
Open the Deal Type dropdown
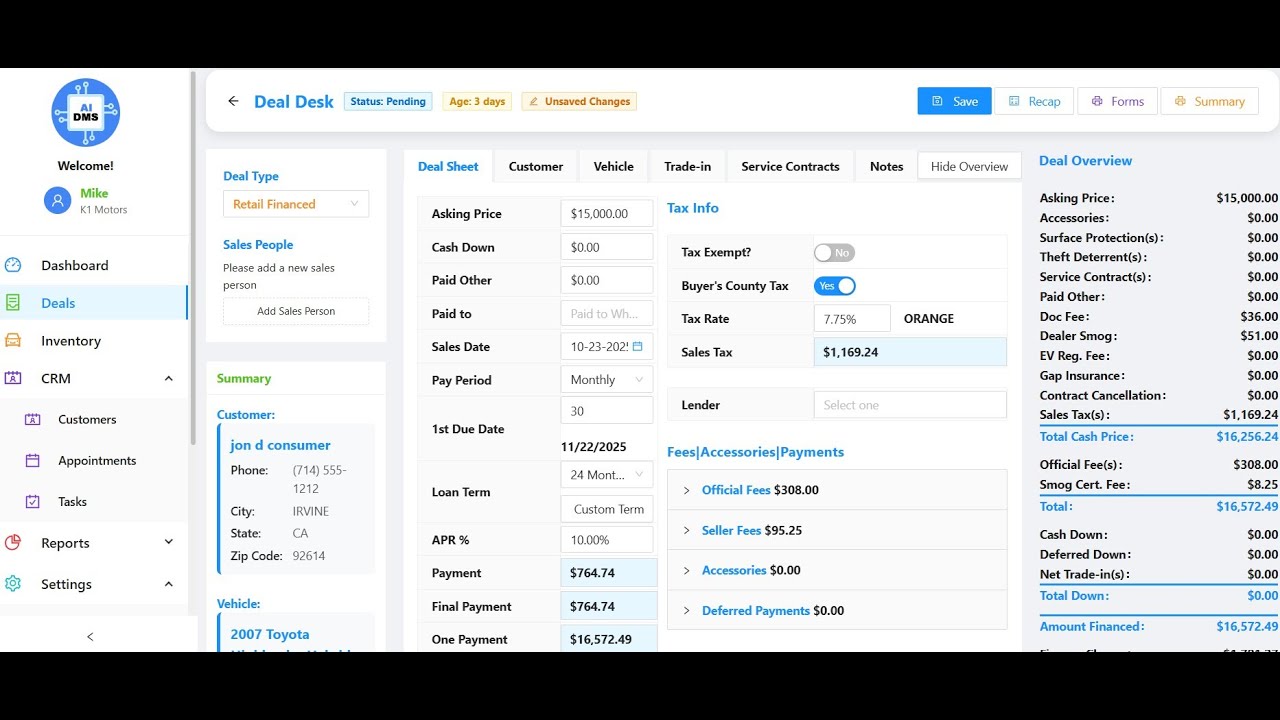pos(296,204)
